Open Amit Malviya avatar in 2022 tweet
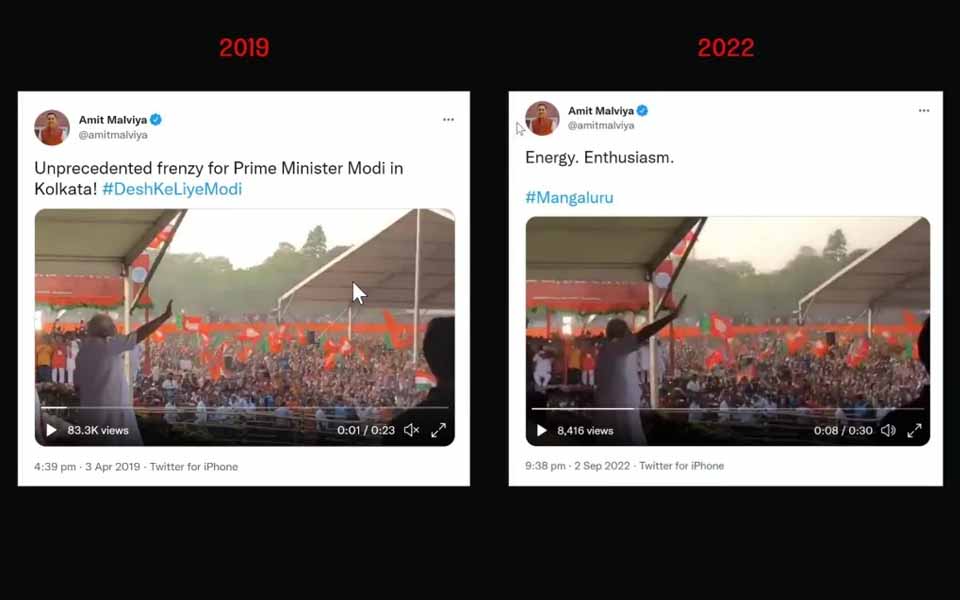The image size is (960, 600). 542,118
